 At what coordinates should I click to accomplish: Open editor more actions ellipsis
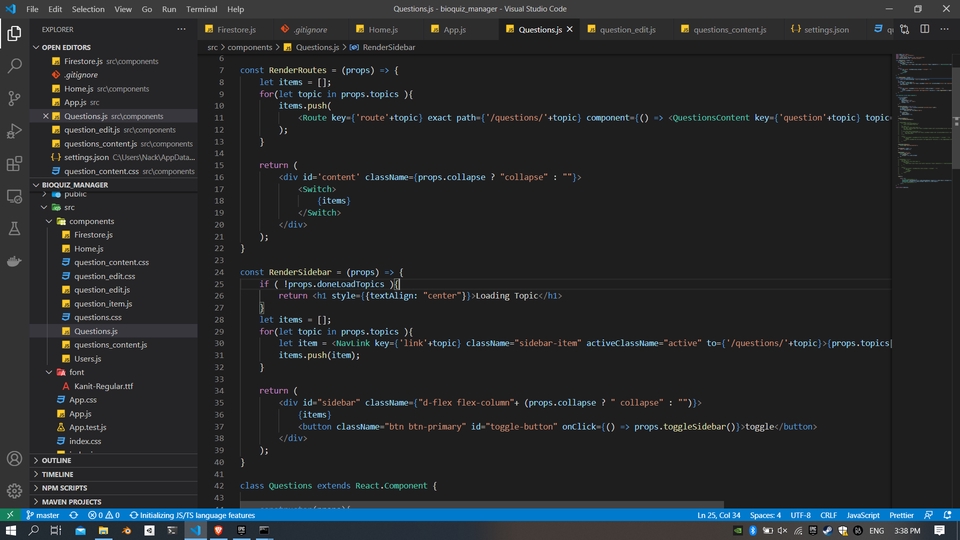pos(944,29)
